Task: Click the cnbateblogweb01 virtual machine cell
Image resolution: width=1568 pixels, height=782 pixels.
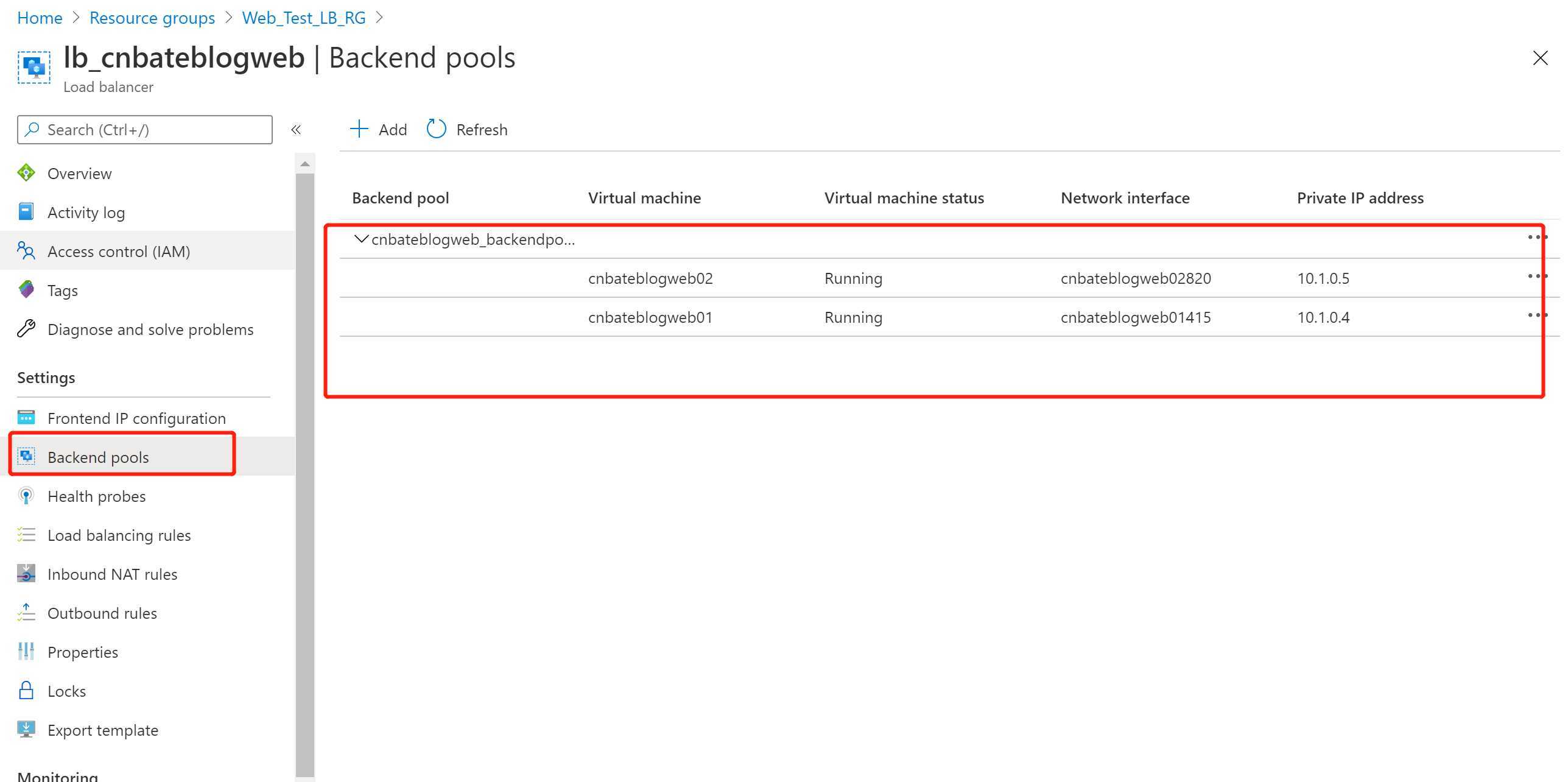Action: (650, 317)
